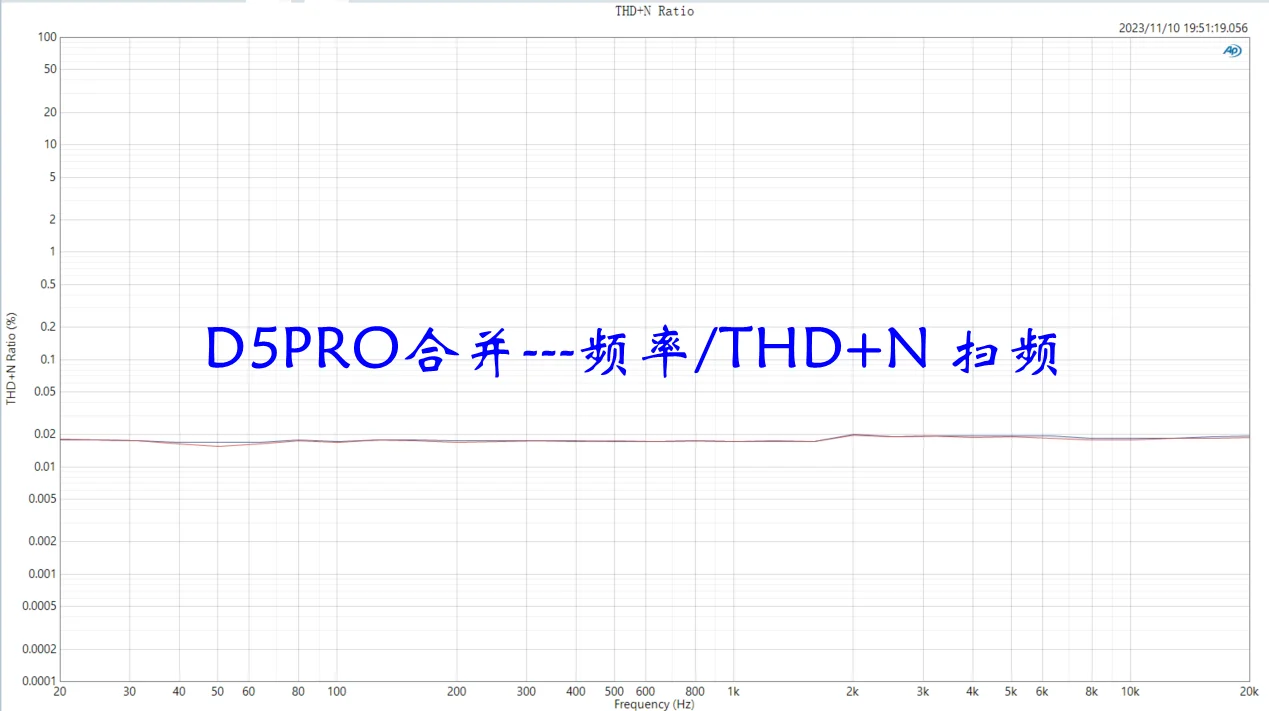Select the 100 value at top of Y axis

[x=47, y=38]
